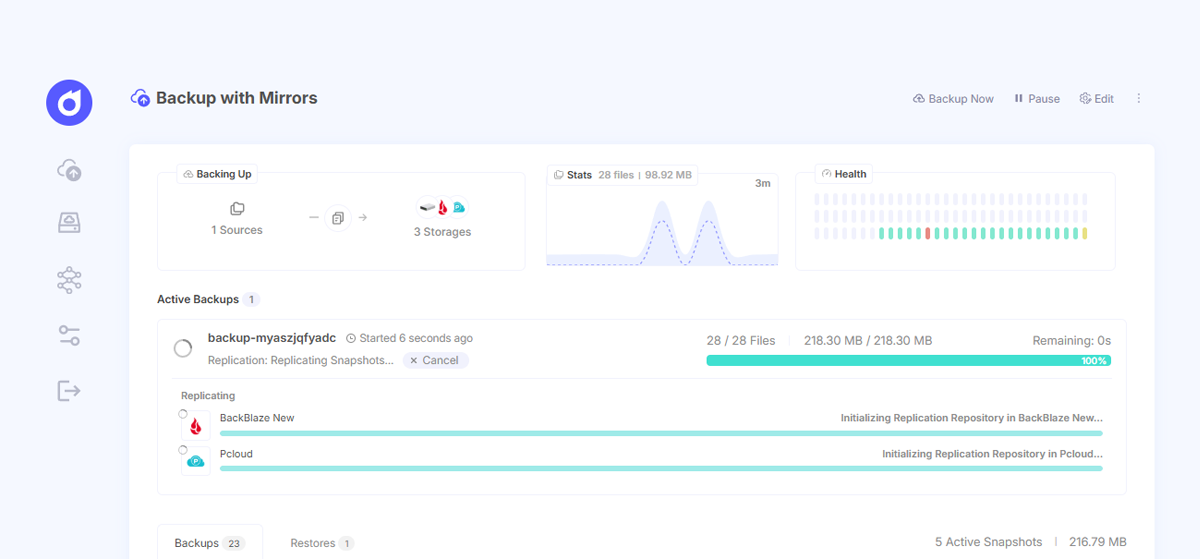
Task: Click the Remaining: 0s text
Action: coord(1072,341)
